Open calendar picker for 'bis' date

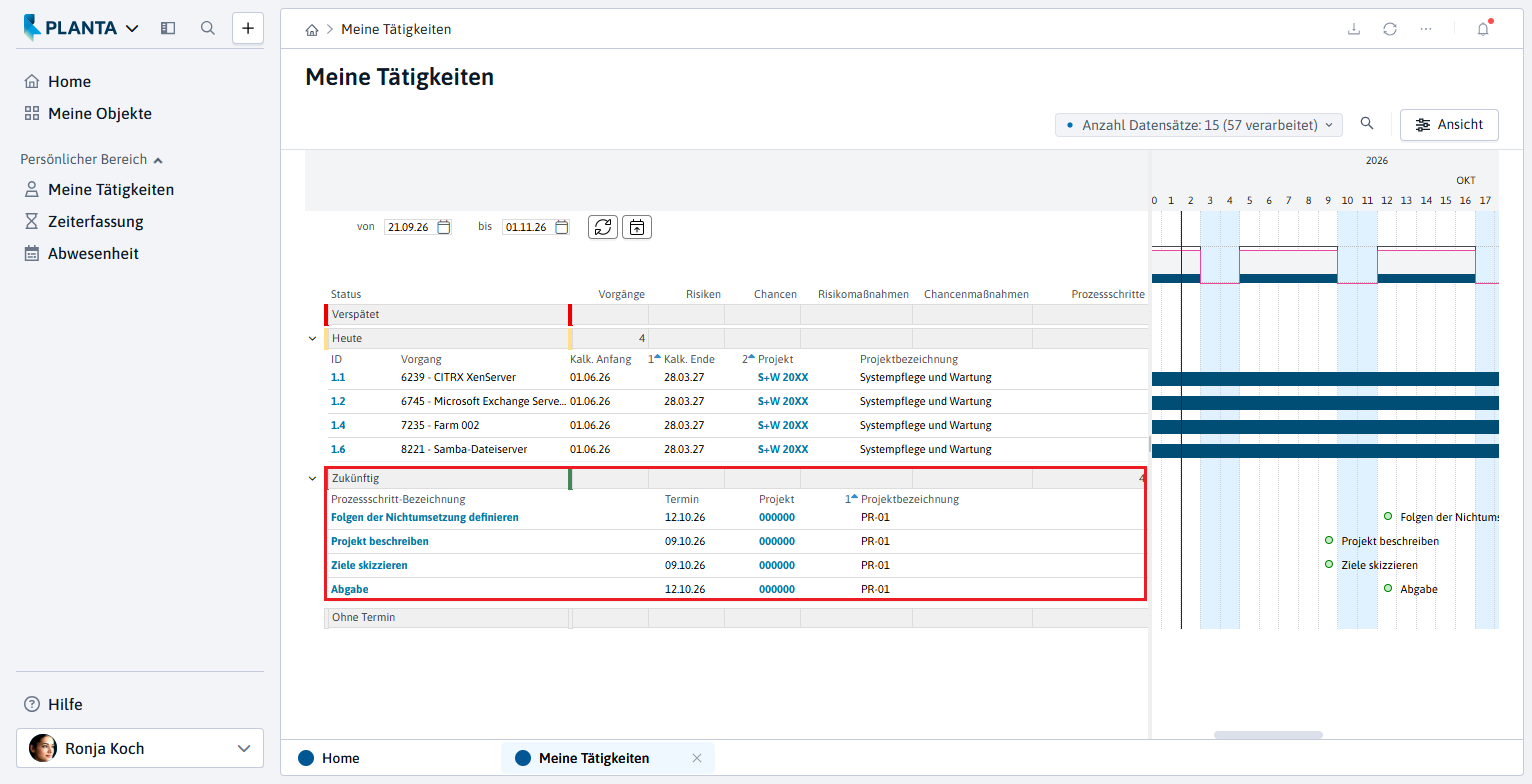562,227
